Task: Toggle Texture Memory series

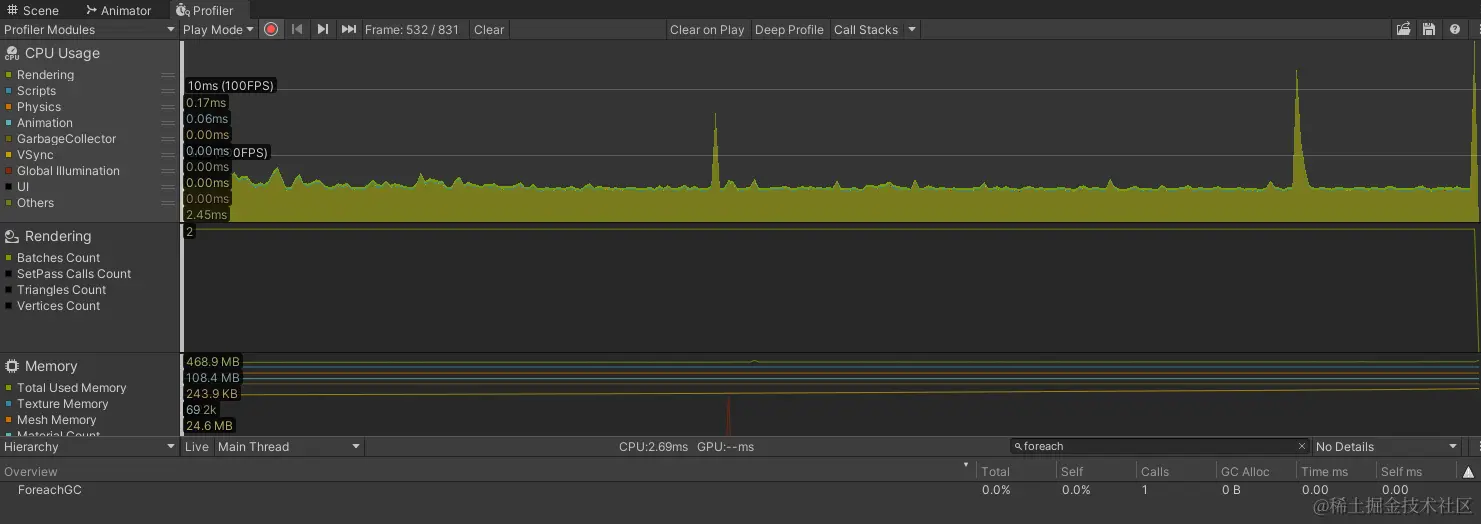Action: (8, 404)
